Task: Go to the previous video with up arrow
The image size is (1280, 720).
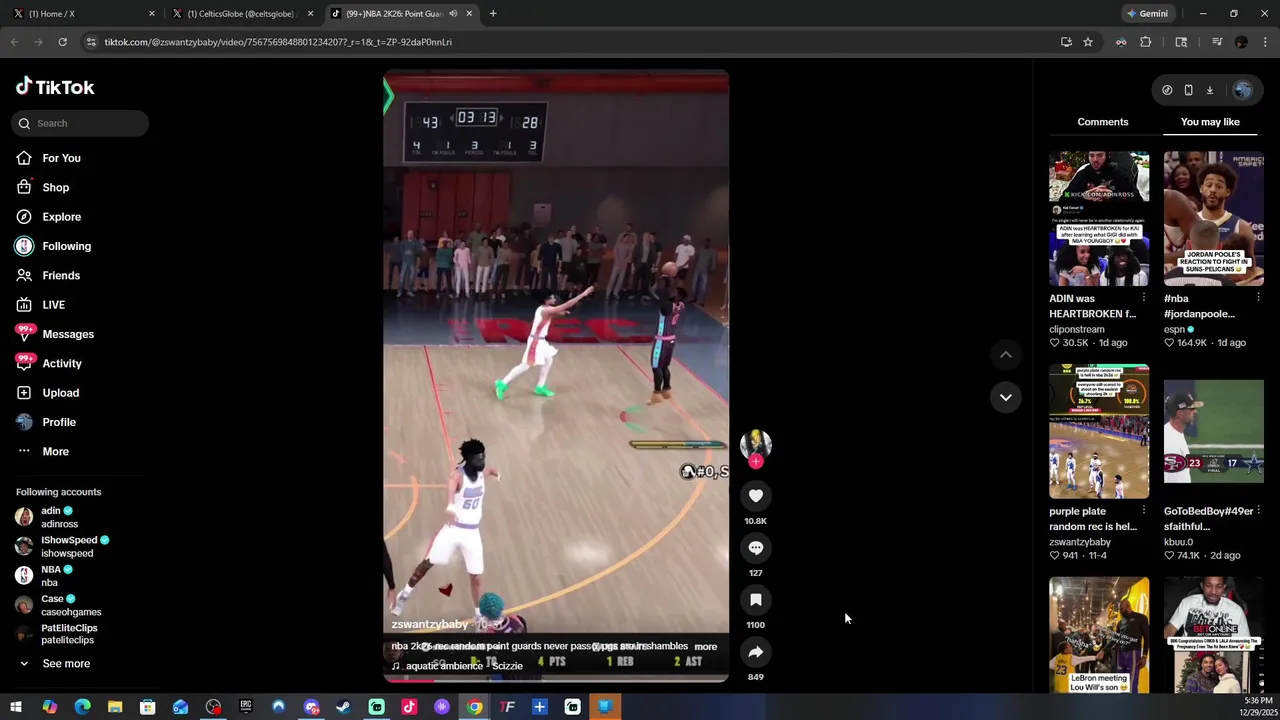Action: point(1006,355)
